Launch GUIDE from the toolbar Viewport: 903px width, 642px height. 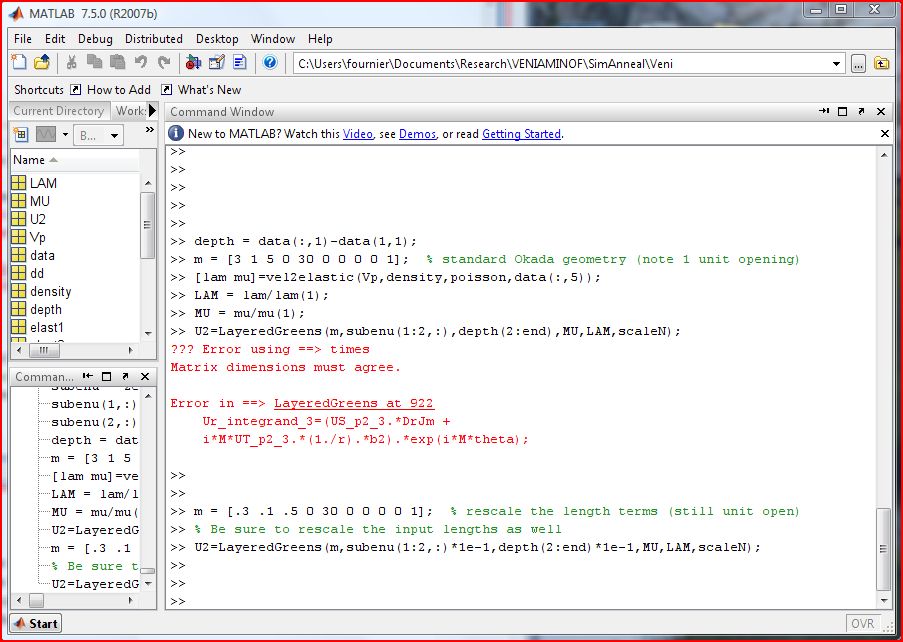(217, 63)
